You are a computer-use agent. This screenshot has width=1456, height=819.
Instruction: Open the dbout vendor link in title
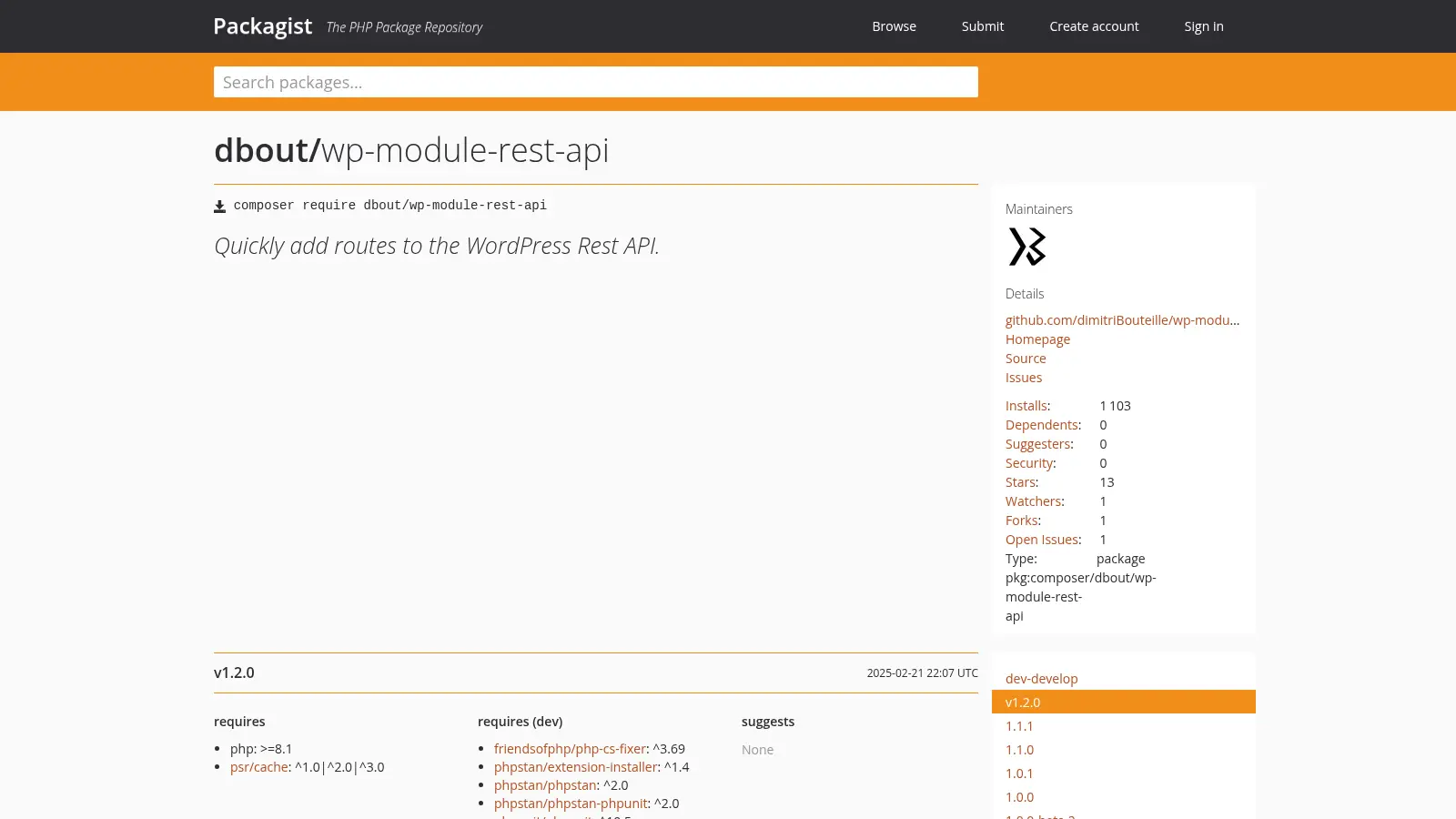267,150
